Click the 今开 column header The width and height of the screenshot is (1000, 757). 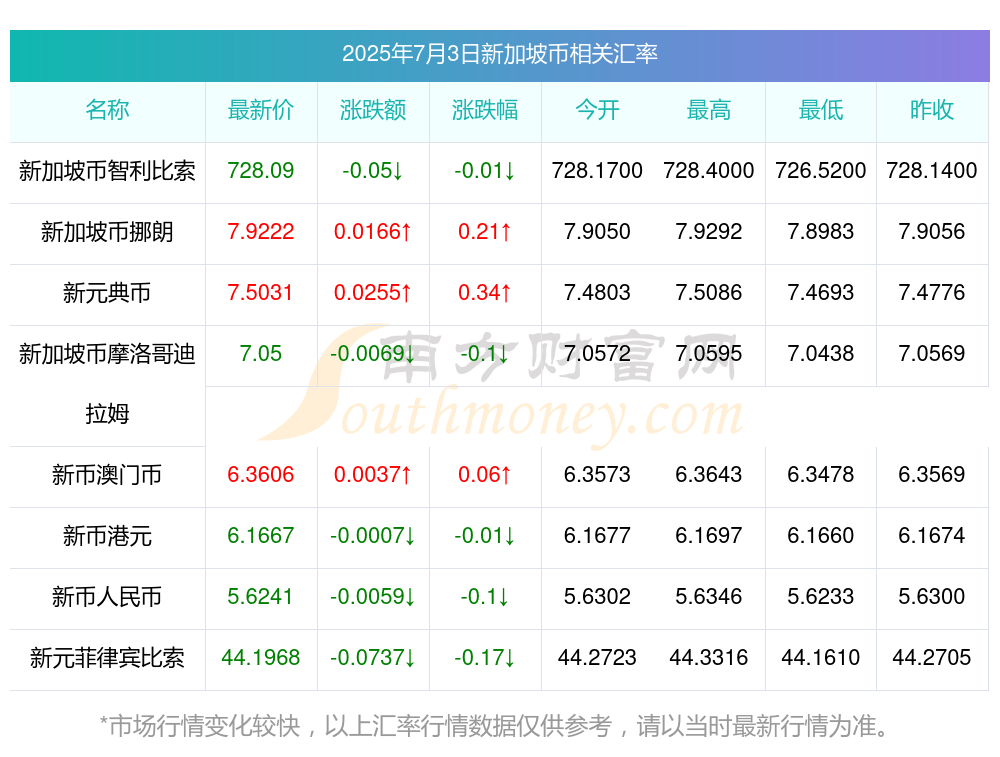[597, 110]
